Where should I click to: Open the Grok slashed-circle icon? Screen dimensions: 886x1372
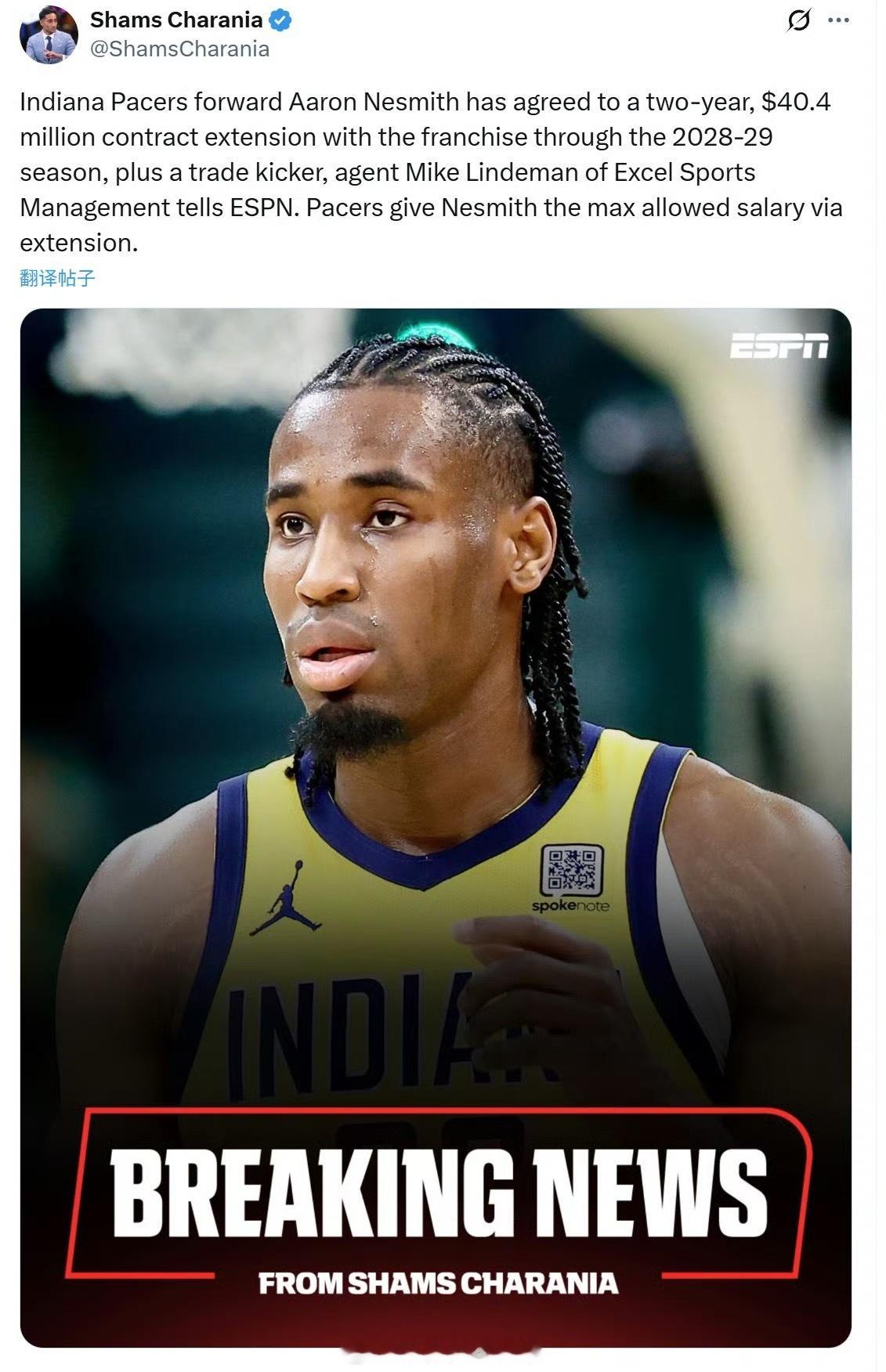coord(797,21)
